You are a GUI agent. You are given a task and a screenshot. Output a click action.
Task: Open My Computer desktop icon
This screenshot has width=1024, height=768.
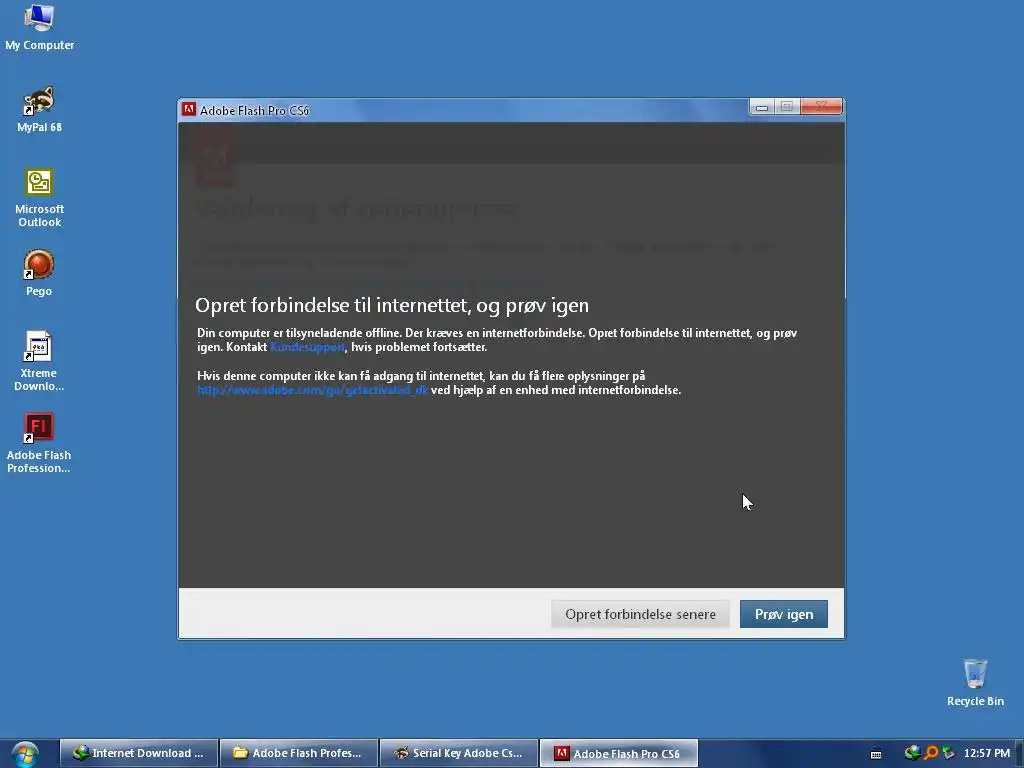39,27
